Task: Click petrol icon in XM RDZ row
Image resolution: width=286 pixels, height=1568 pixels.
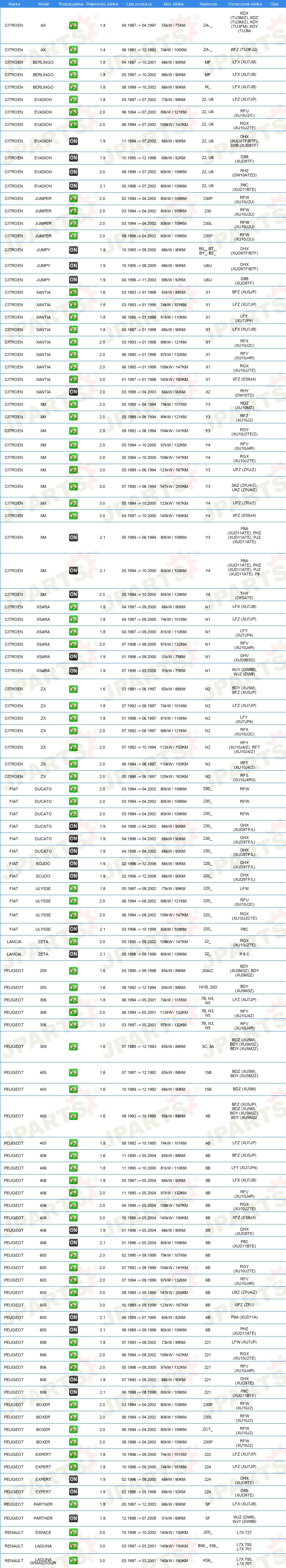Action: pyautogui.click(x=73, y=404)
